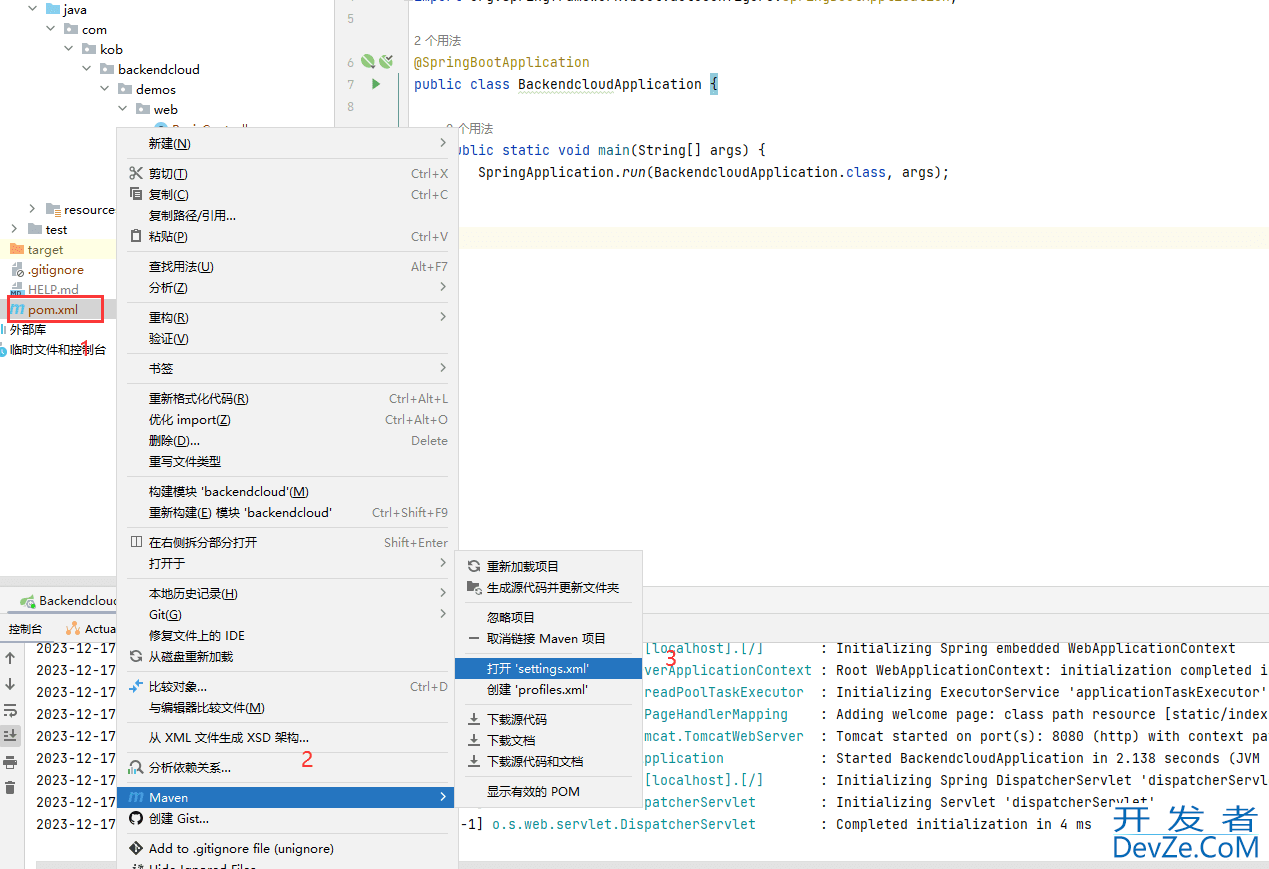Choose 复制路径/引用...

[x=288, y=215]
